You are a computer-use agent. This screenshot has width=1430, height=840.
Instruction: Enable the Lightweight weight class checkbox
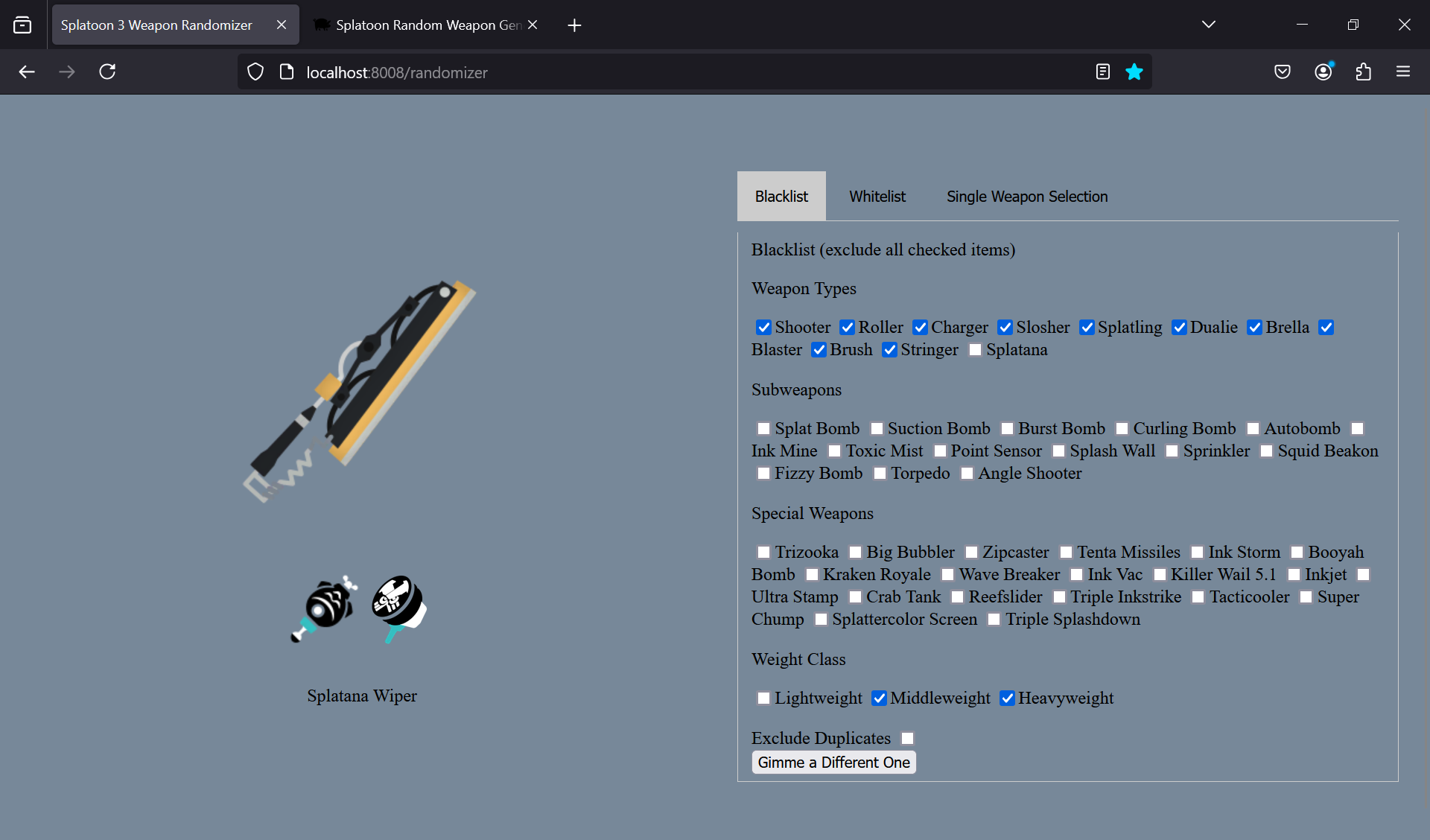tap(763, 699)
